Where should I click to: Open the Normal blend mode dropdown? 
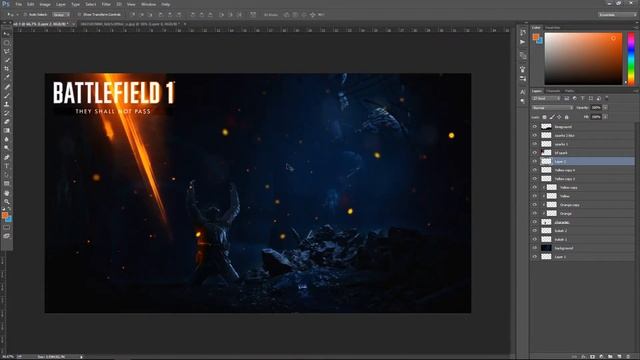[552, 108]
